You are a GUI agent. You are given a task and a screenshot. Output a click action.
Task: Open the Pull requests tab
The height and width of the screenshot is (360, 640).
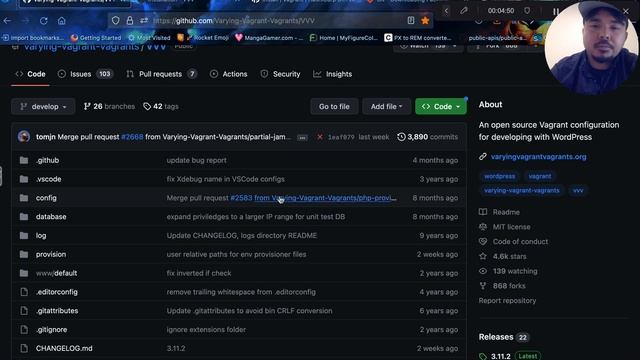(x=161, y=74)
